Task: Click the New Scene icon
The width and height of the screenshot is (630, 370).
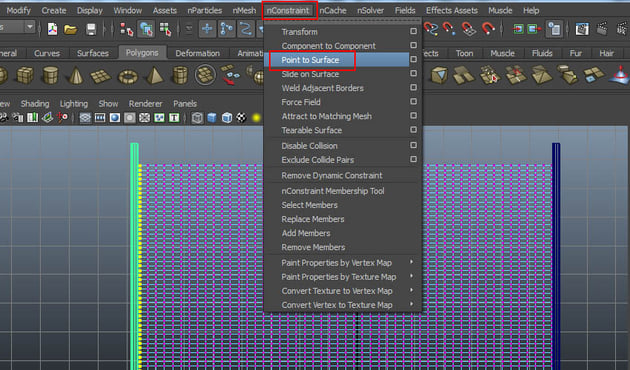Action: pos(52,29)
